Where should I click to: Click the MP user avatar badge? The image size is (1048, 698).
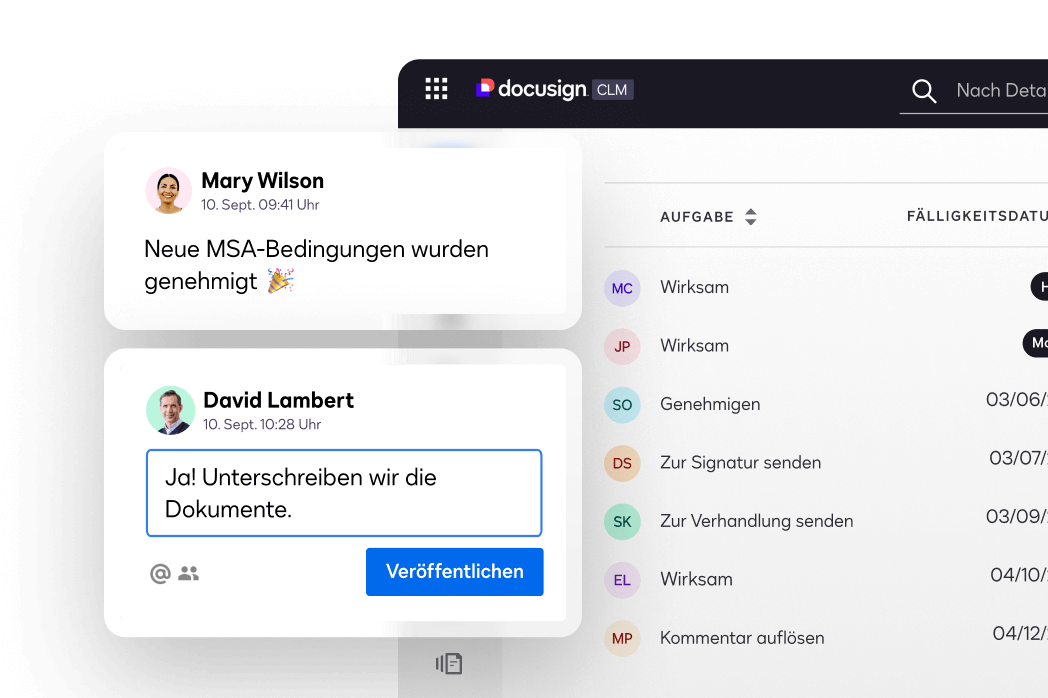[622, 638]
